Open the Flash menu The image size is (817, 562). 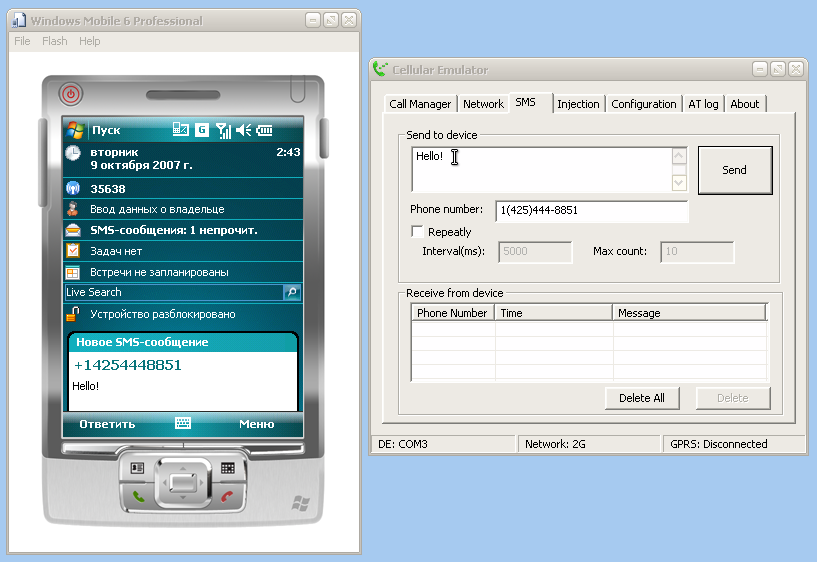coord(55,41)
